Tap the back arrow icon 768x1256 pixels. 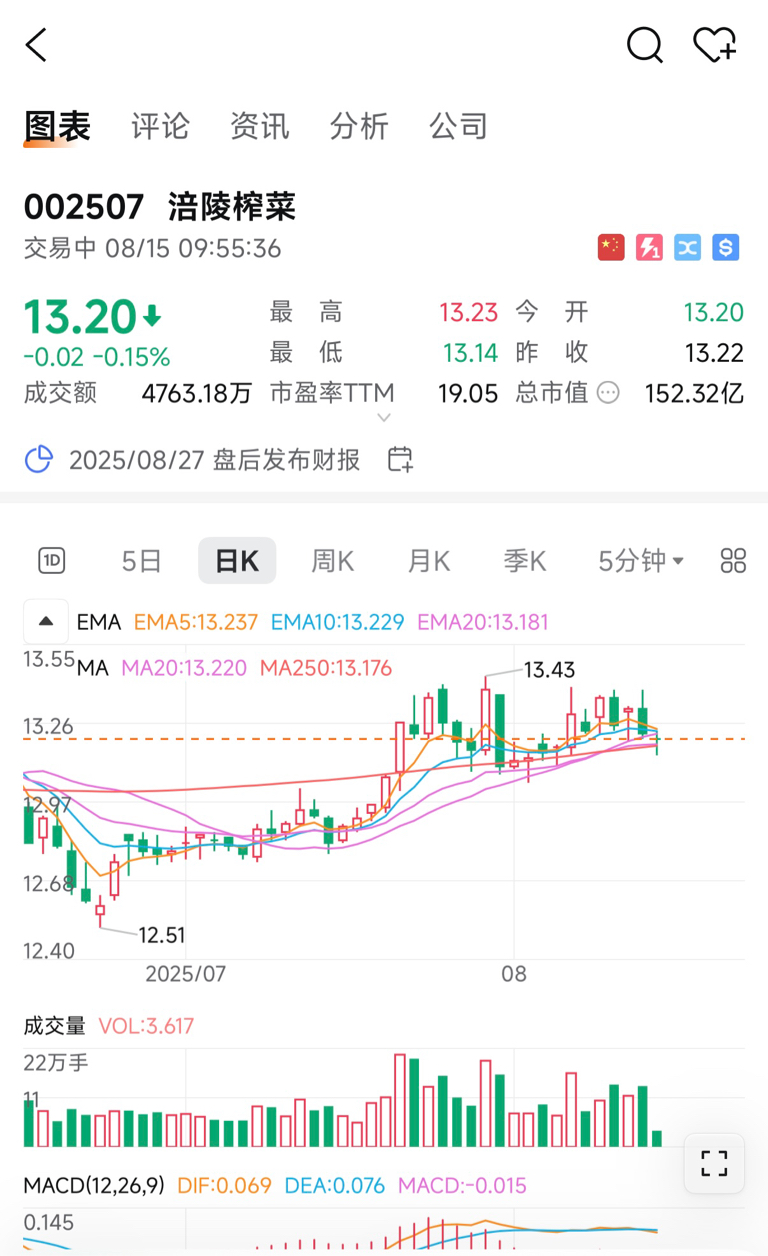pos(36,45)
